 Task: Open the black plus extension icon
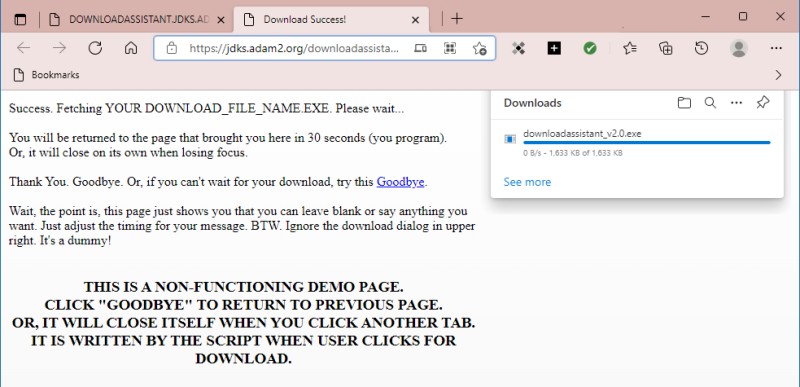click(554, 48)
